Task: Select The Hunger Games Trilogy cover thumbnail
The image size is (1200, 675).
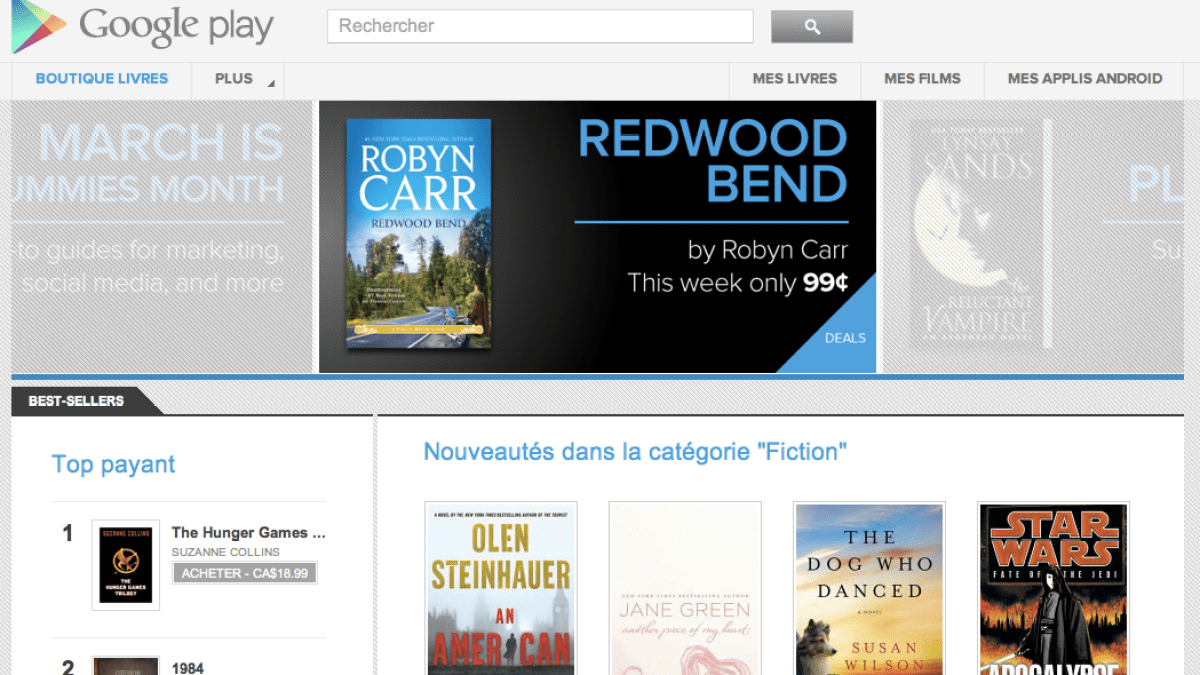Action: [125, 564]
